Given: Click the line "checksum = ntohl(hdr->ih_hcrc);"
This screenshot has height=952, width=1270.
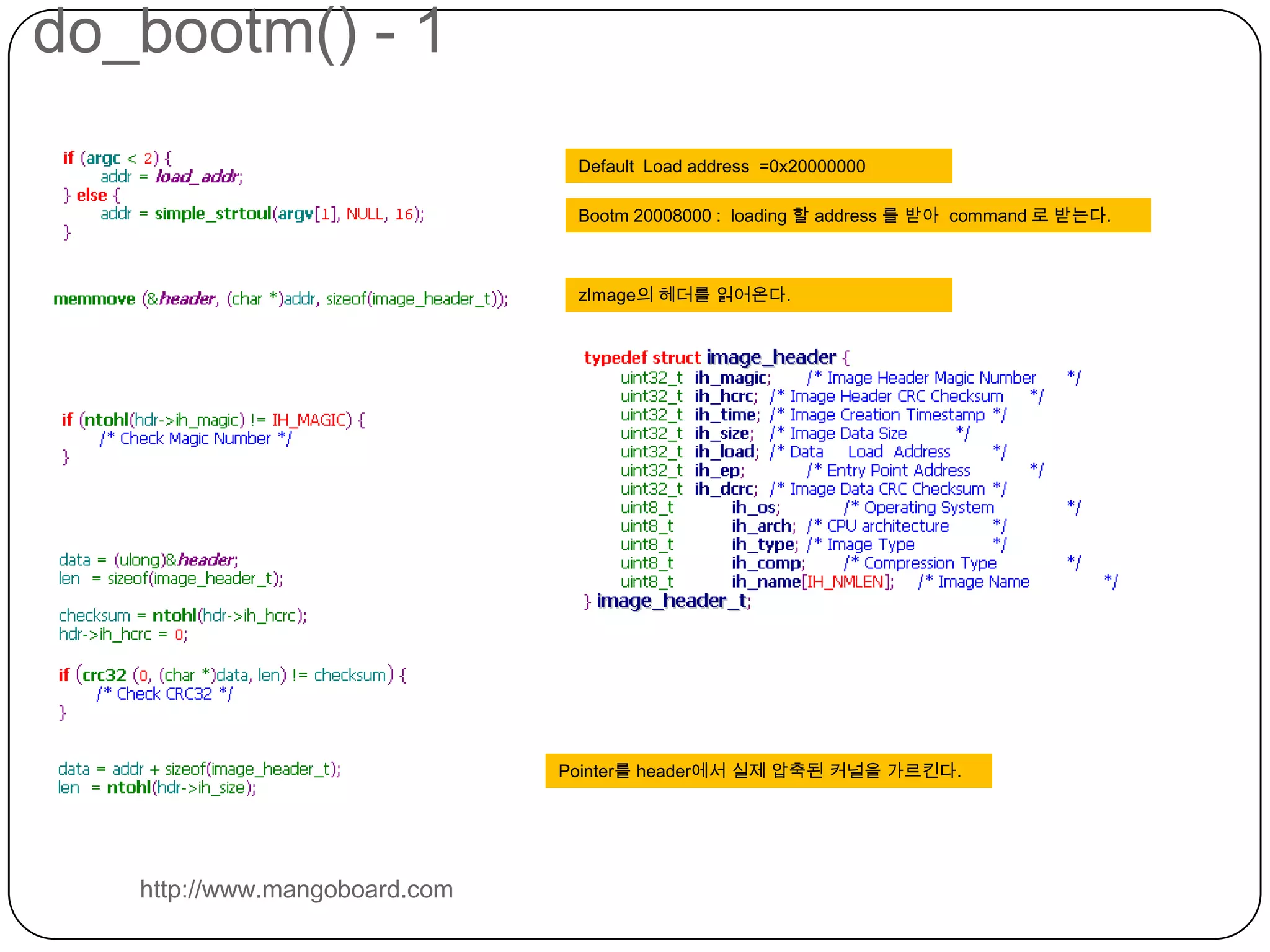Looking at the screenshot, I should point(182,615).
